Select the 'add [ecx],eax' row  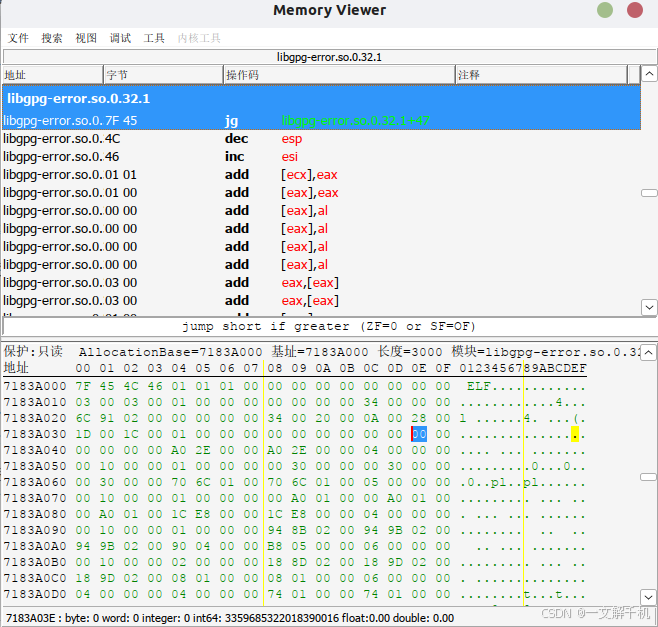coord(321,175)
